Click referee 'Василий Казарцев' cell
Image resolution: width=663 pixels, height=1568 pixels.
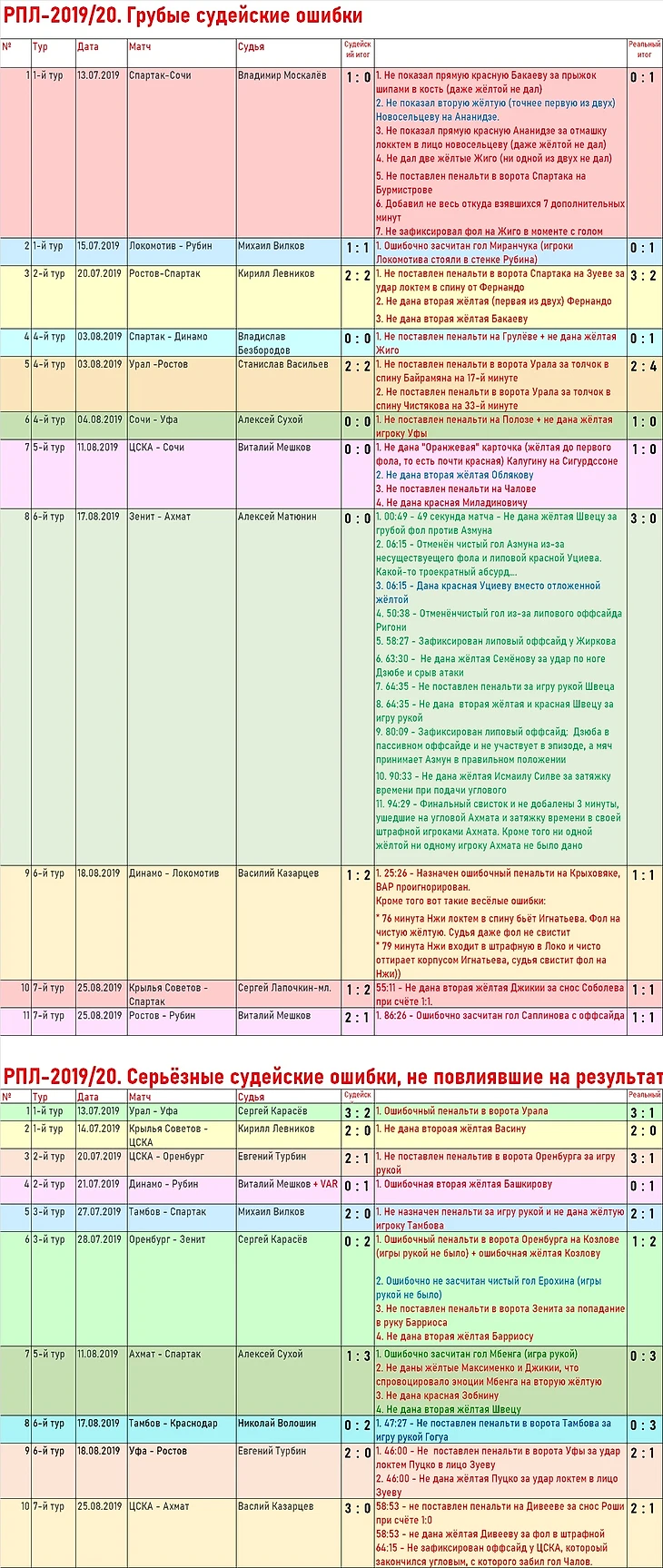pos(288,922)
